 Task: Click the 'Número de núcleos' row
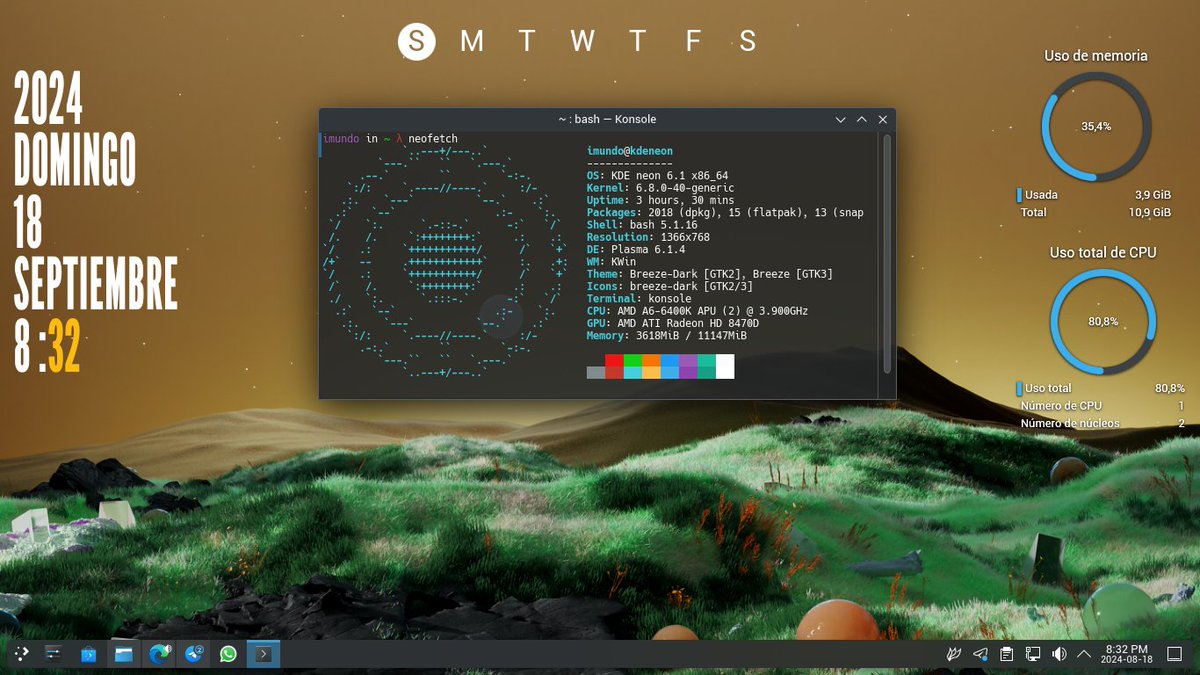click(x=1101, y=423)
